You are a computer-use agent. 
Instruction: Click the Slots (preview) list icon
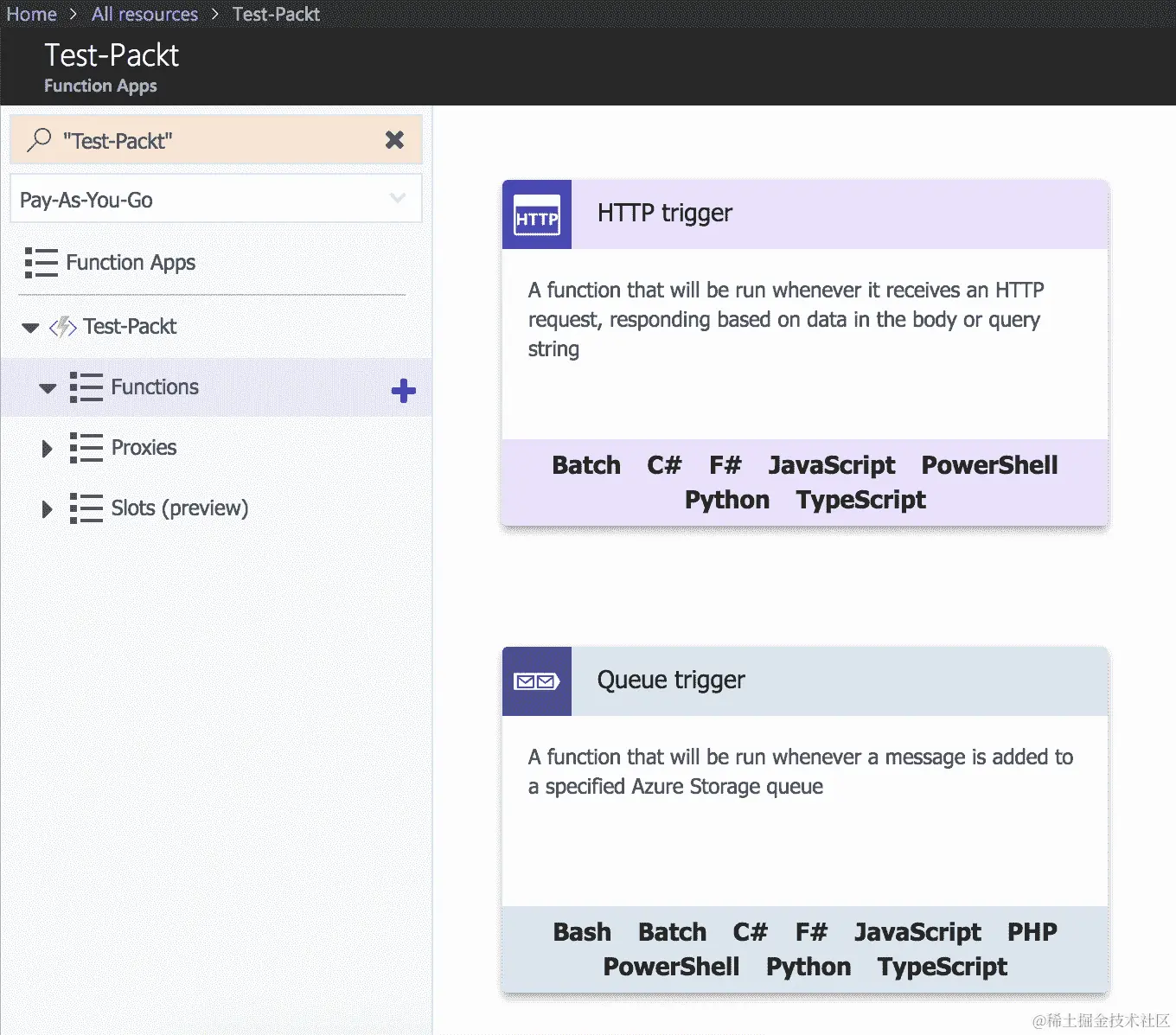pyautogui.click(x=86, y=508)
